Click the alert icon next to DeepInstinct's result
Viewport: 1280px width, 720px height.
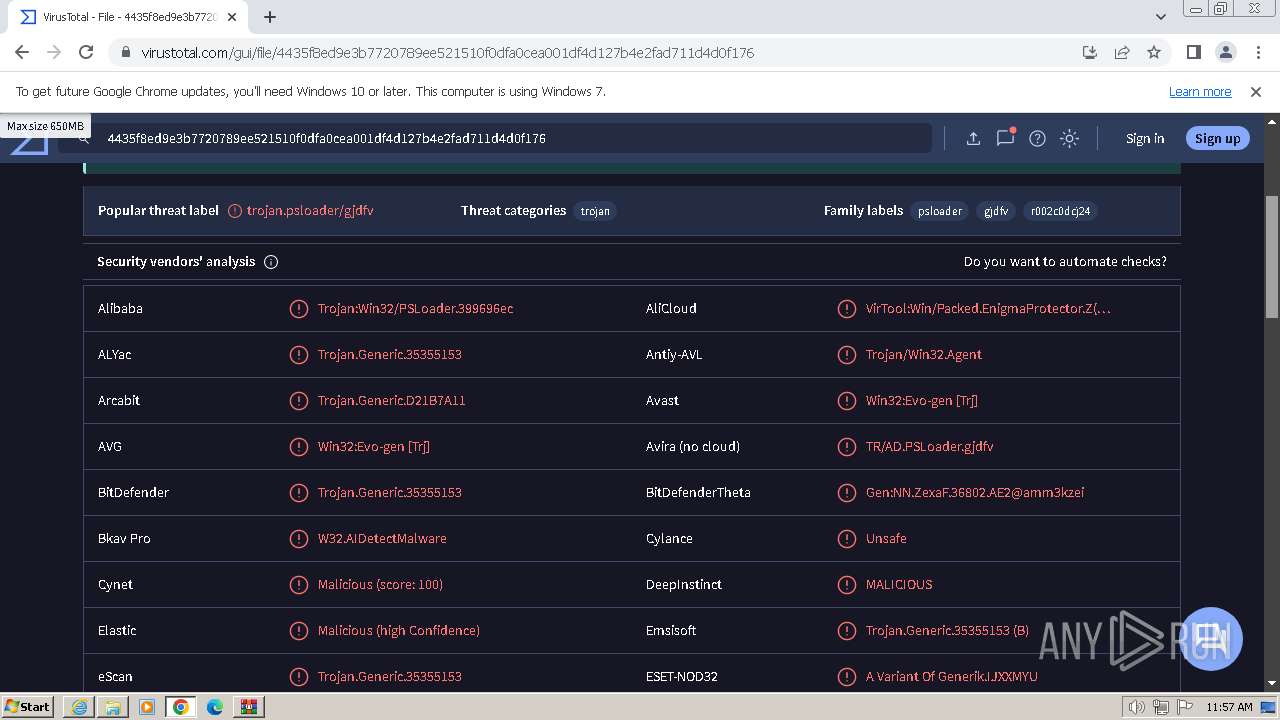[x=846, y=584]
